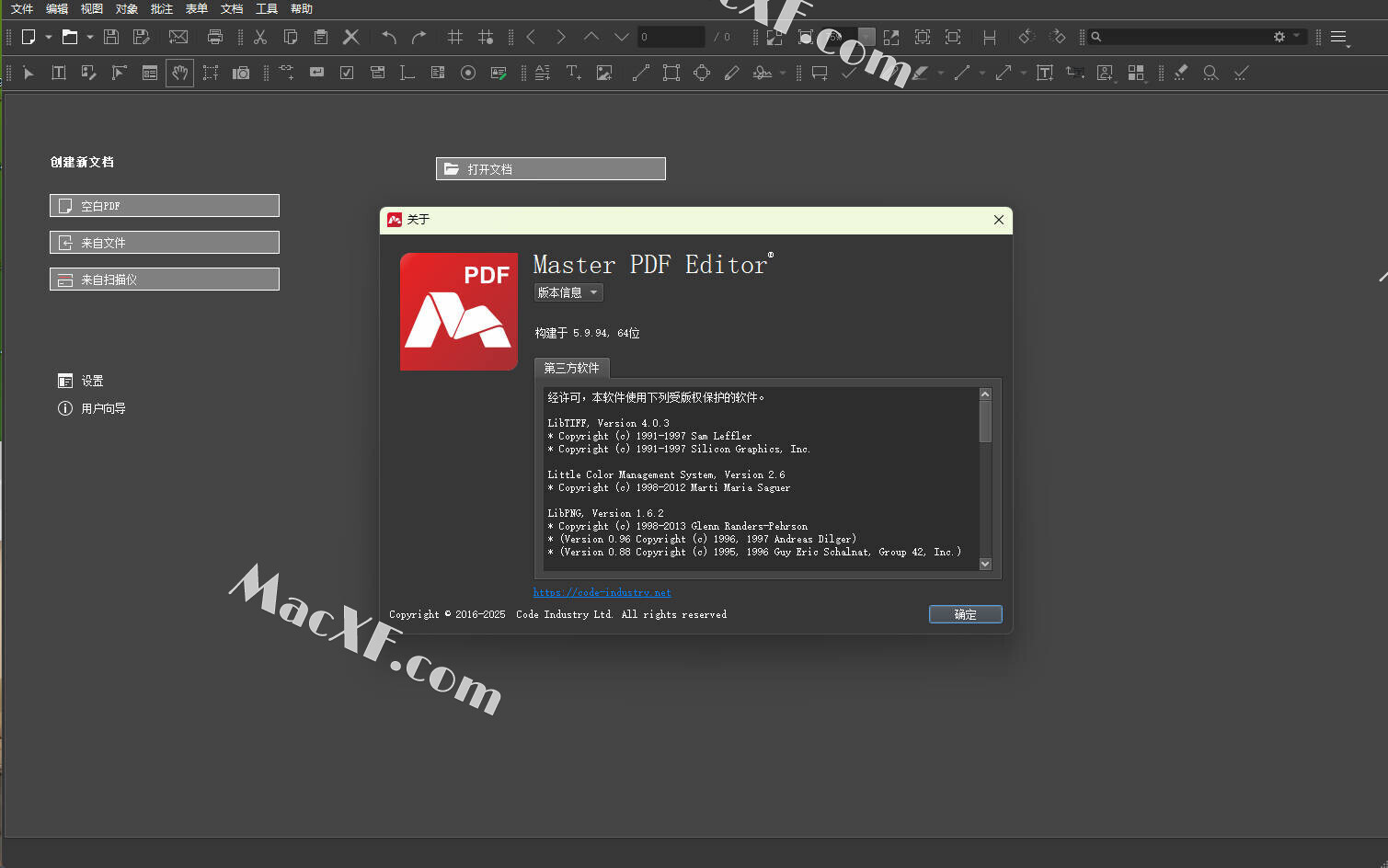Click the cut scissors icon
The height and width of the screenshot is (868, 1388).
pyautogui.click(x=260, y=37)
